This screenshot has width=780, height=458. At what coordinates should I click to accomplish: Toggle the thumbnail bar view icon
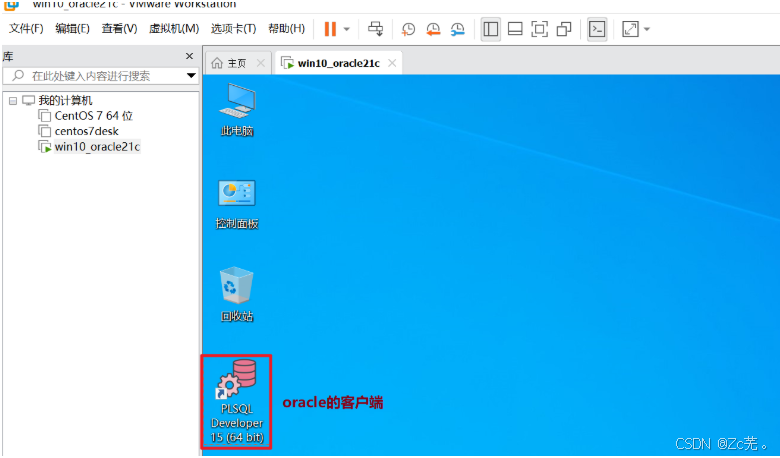point(515,29)
